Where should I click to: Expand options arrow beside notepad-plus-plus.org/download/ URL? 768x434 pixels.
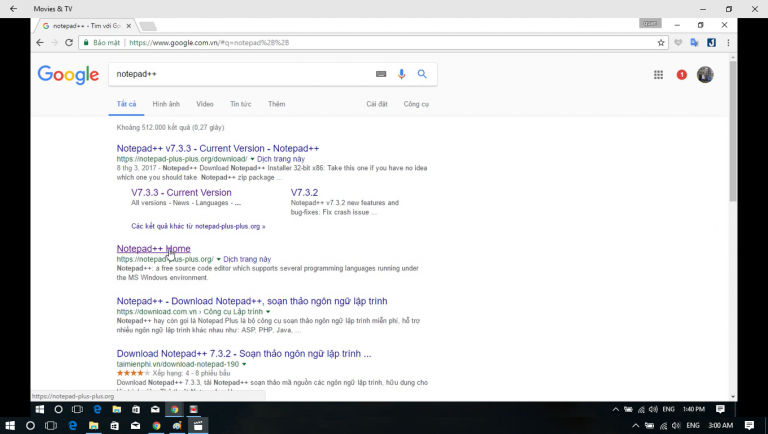pyautogui.click(x=252, y=159)
